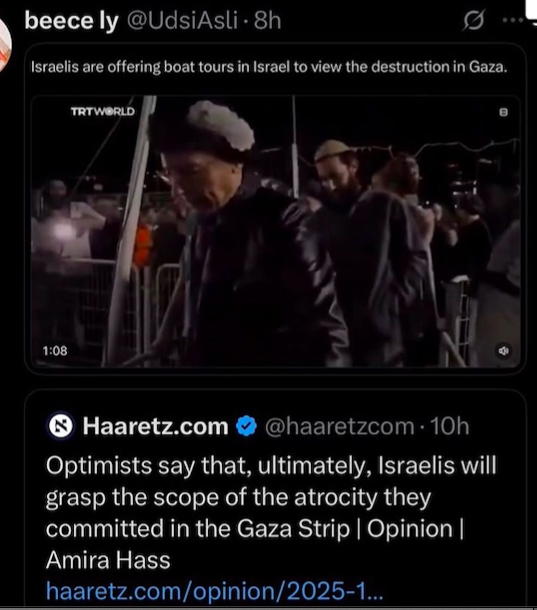This screenshot has height=610, width=537.
Task: Open the @UdsiAsli handle profile
Action: (182, 20)
